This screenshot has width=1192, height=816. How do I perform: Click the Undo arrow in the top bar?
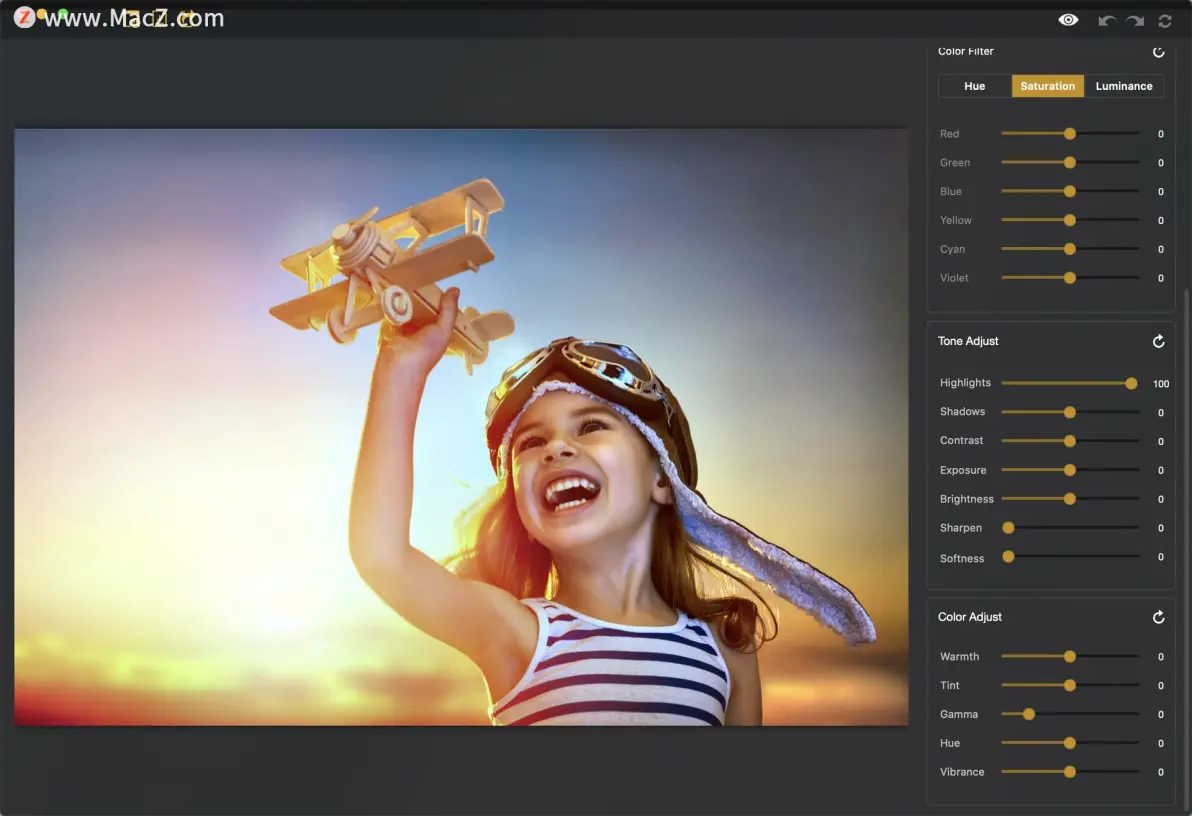coord(1106,21)
